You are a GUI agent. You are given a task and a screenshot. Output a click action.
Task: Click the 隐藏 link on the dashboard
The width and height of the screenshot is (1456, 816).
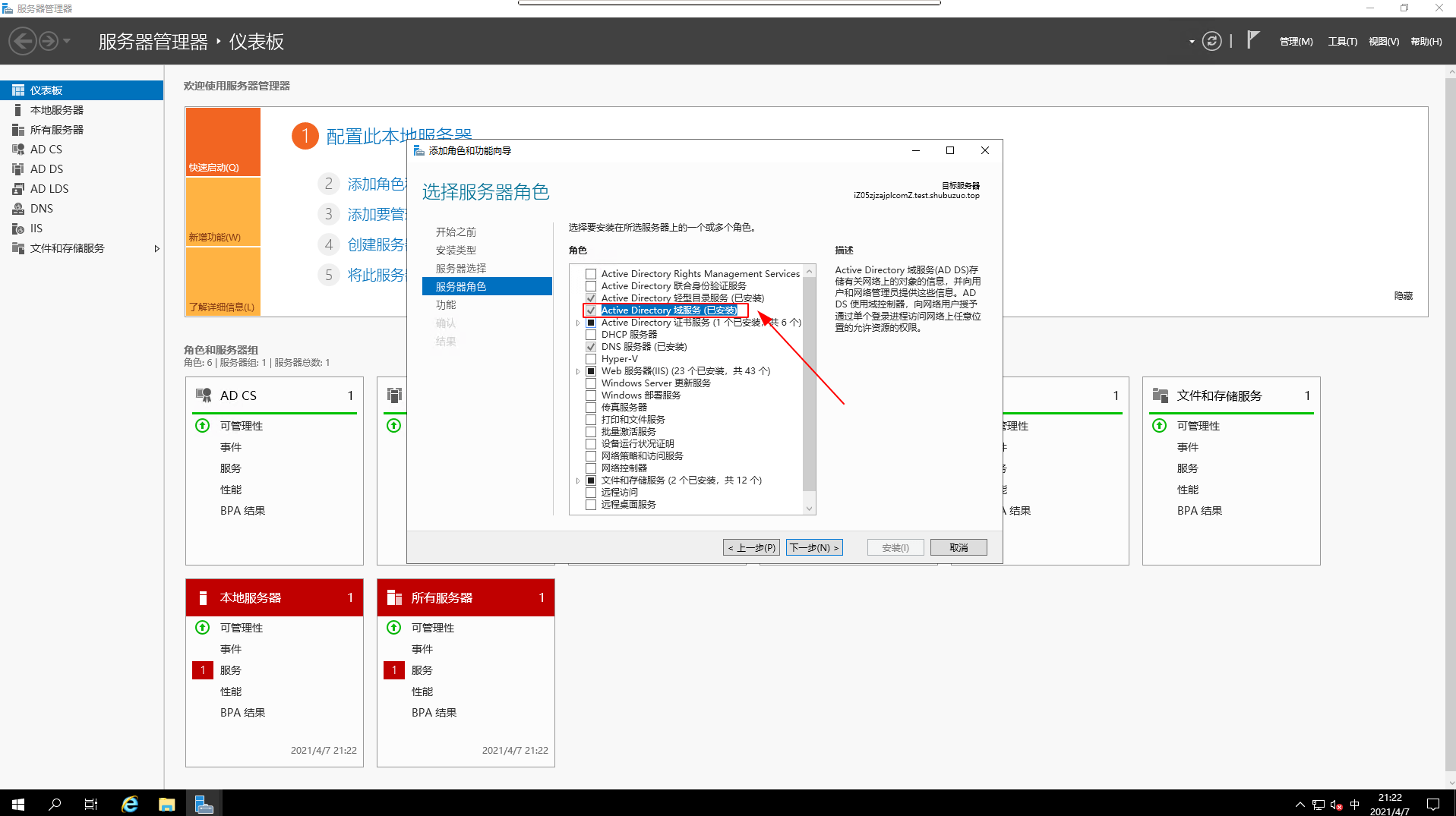pos(1402,295)
